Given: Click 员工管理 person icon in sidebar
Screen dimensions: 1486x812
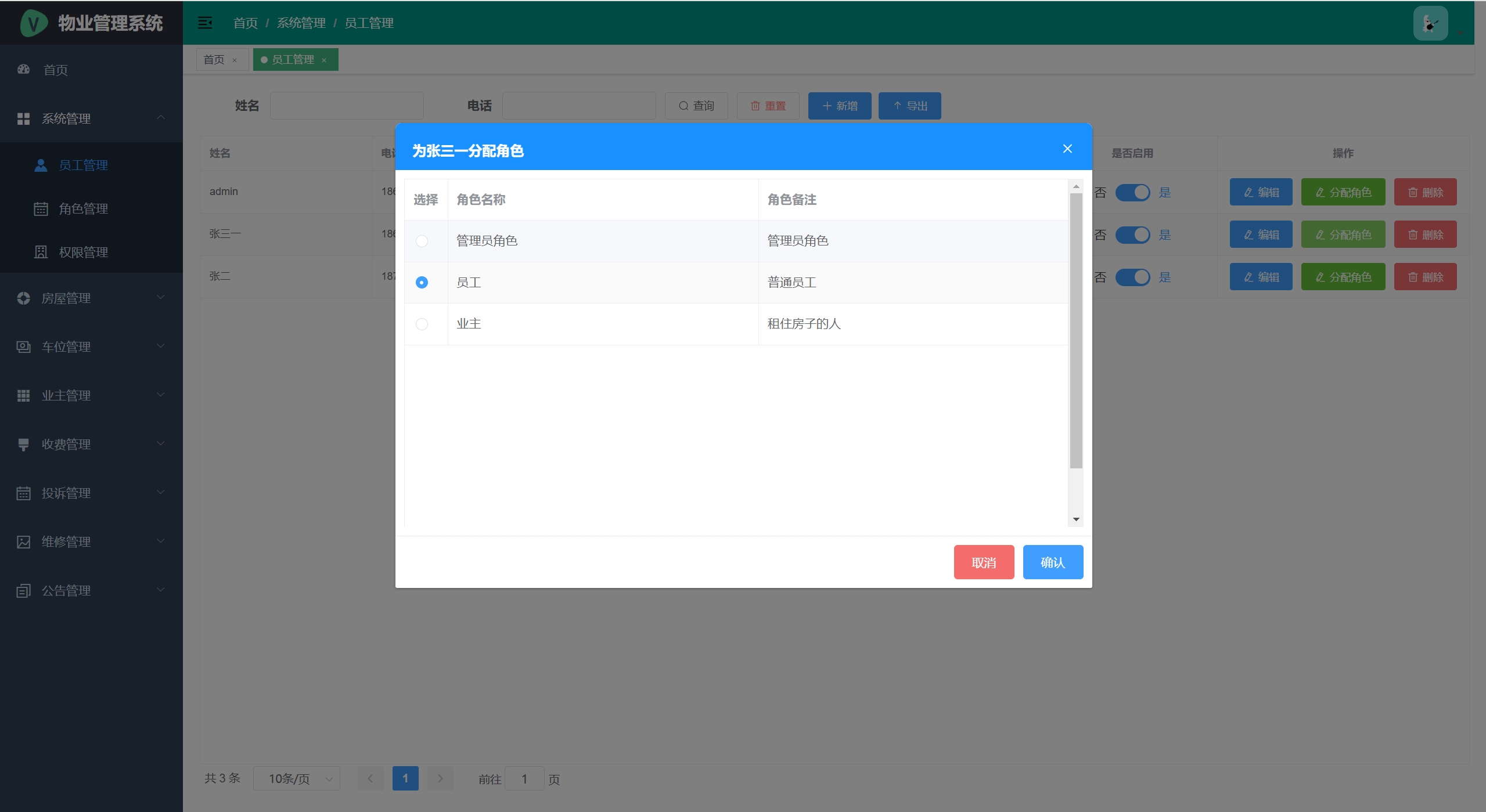Looking at the screenshot, I should pos(41,165).
